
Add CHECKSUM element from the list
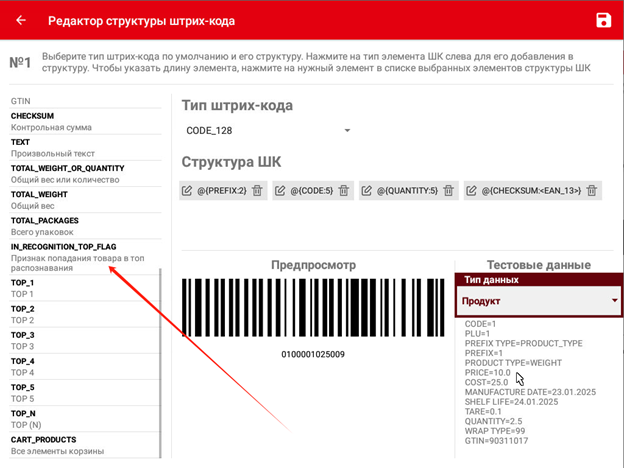tap(80, 122)
